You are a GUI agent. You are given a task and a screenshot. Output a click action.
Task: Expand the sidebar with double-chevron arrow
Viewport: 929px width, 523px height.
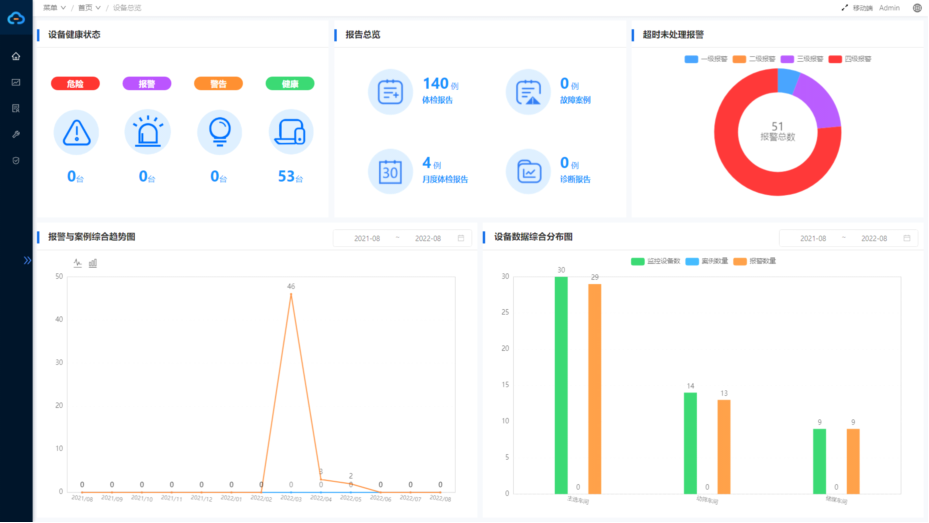click(27, 260)
